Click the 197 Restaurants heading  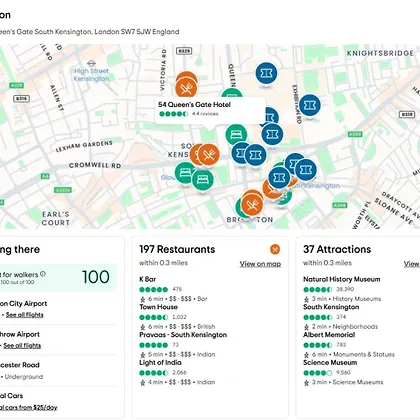point(177,249)
